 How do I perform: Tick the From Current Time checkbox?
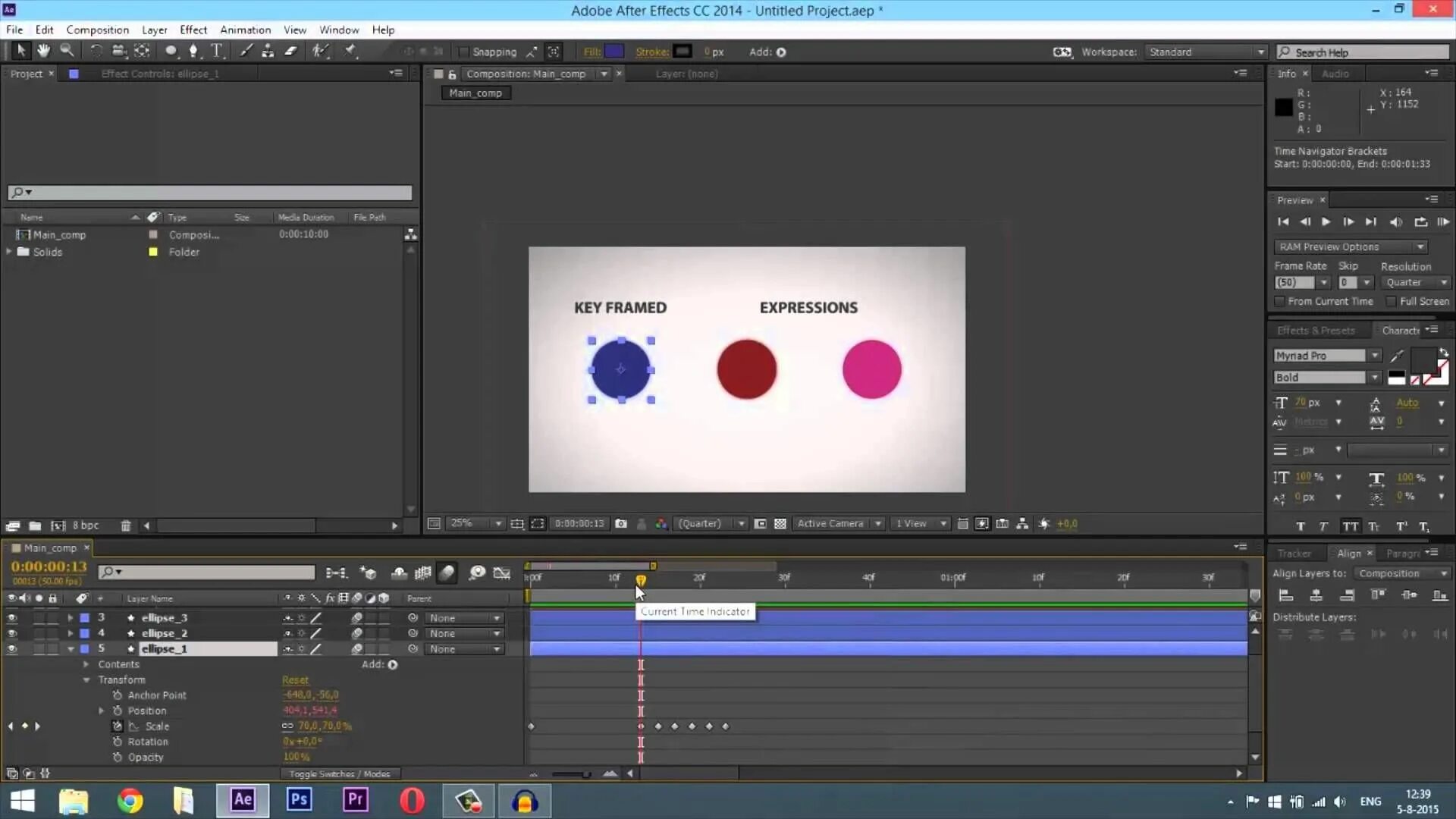1280,302
